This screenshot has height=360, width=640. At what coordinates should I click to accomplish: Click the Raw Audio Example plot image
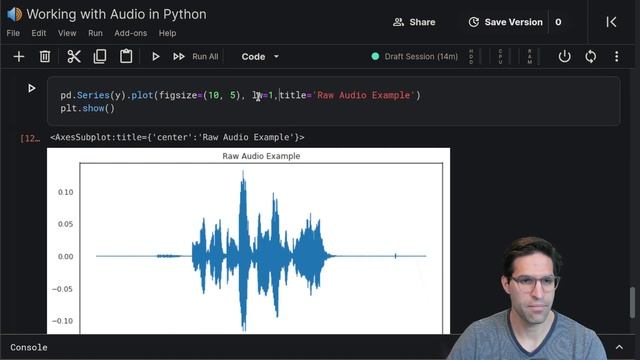(x=249, y=241)
